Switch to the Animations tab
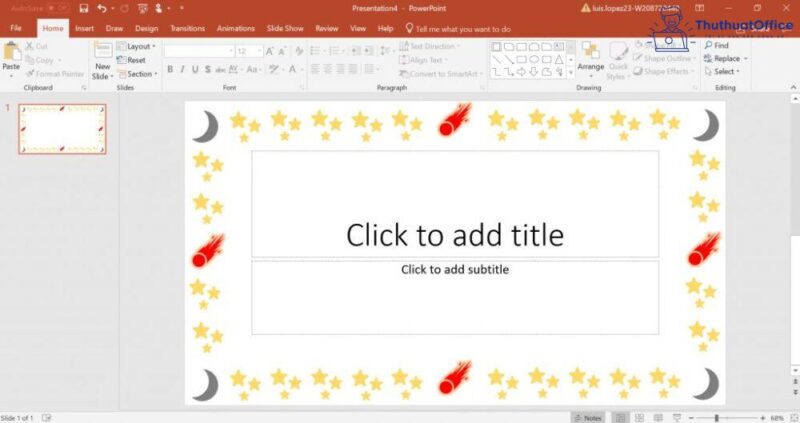Image resolution: width=800 pixels, height=423 pixels. [236, 29]
